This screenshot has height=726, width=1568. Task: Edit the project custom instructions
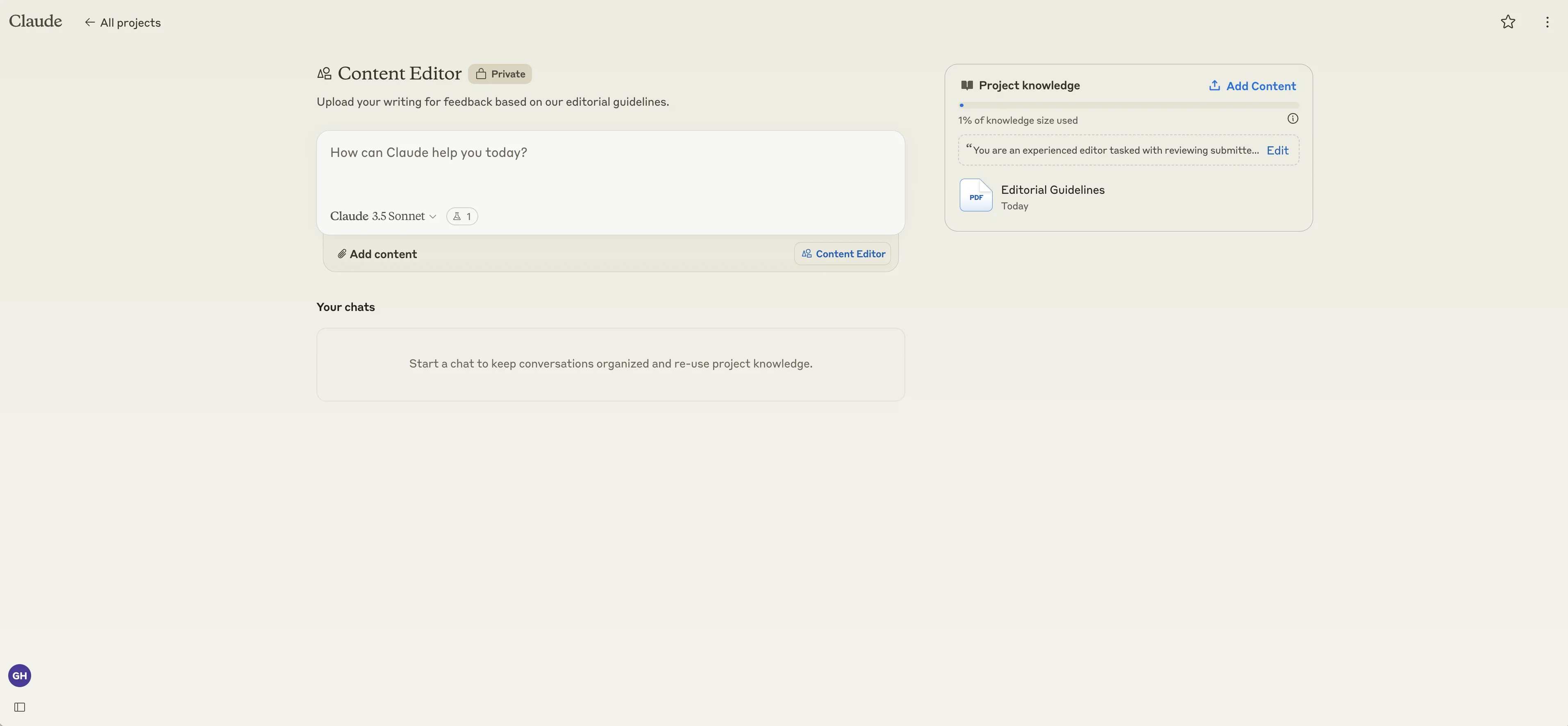pyautogui.click(x=1277, y=150)
